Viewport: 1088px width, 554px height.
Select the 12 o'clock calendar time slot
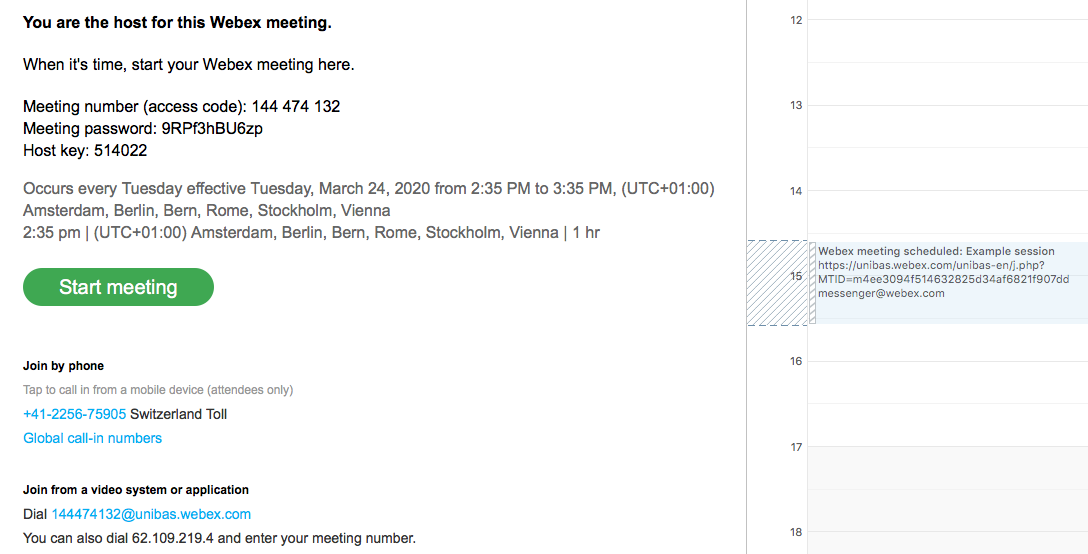pos(946,40)
